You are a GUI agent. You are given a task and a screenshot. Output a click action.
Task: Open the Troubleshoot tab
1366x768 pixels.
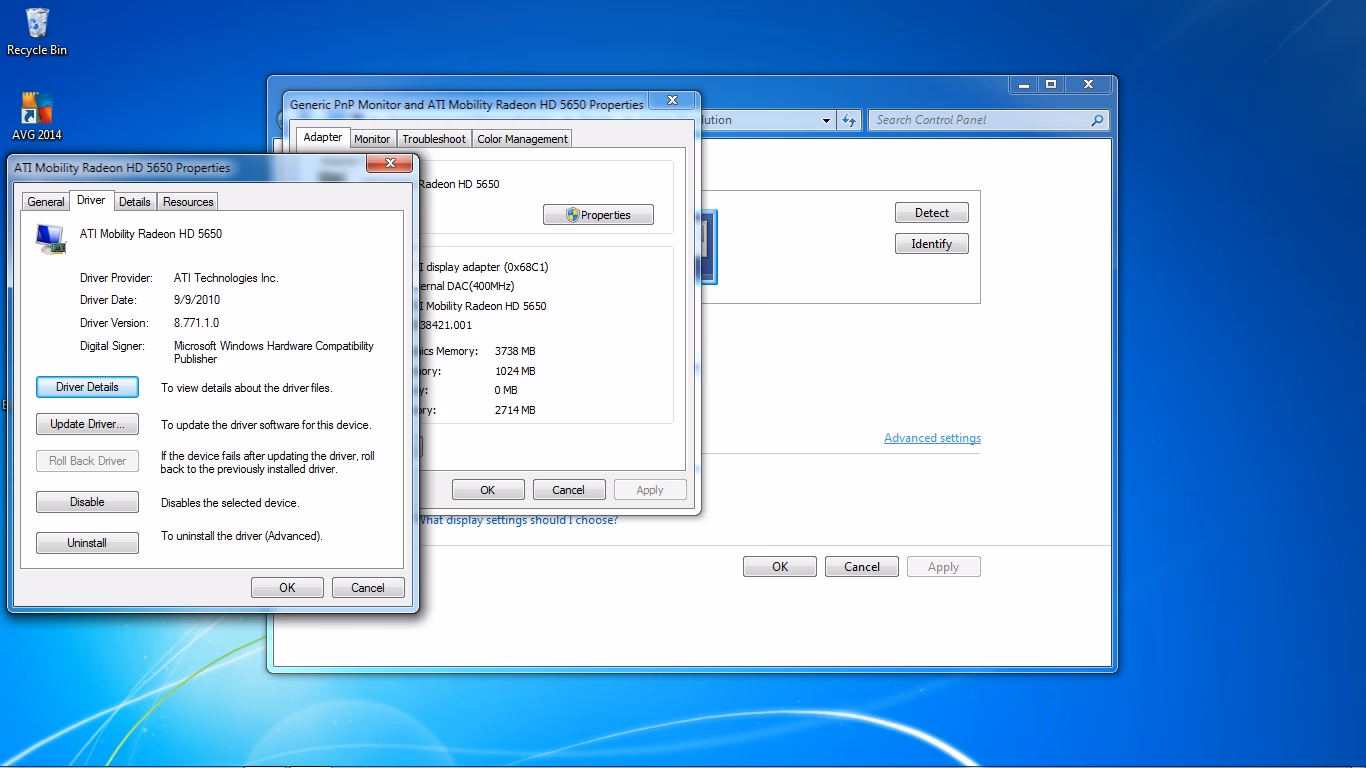tap(433, 139)
